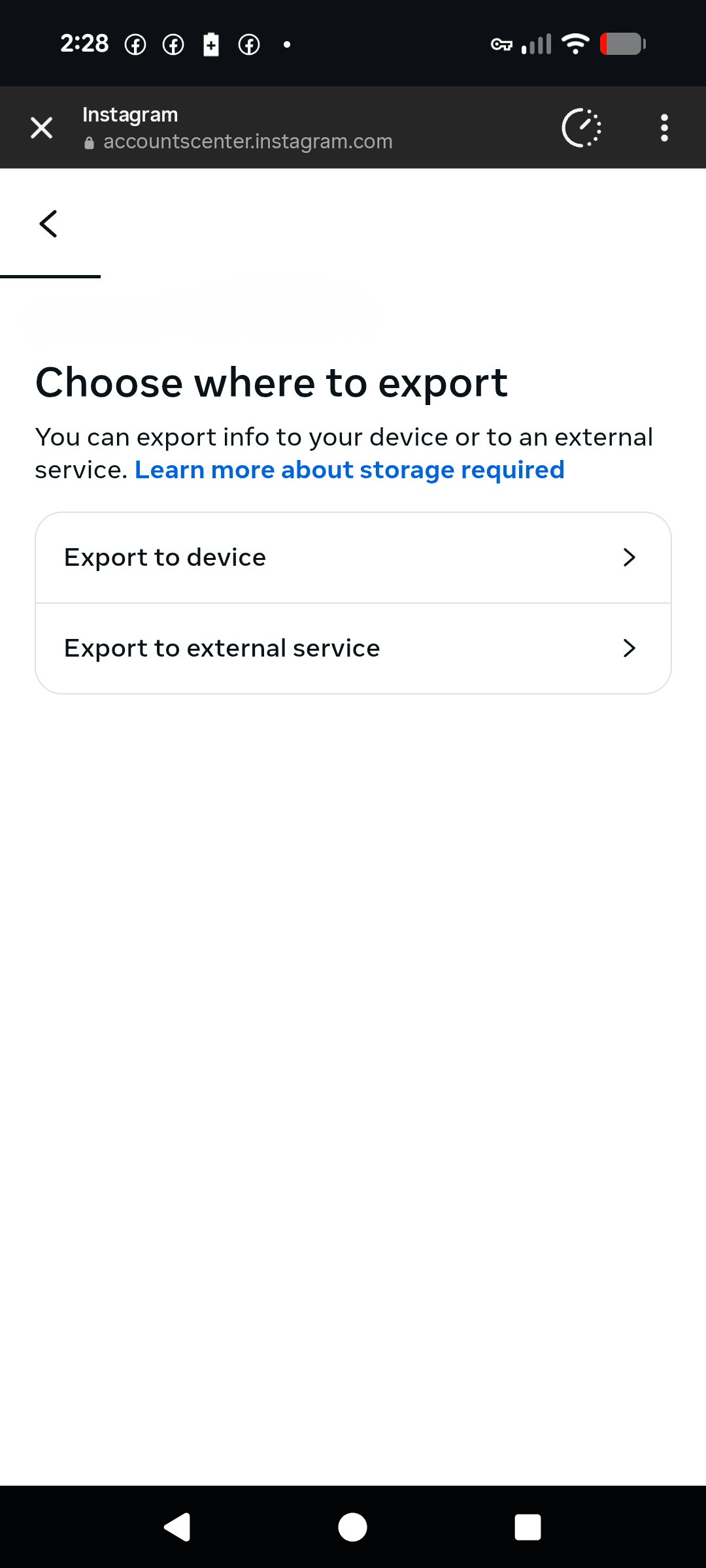The image size is (706, 1568).
Task: Tap the Wi-Fi indicator in status bar
Action: 573,44
